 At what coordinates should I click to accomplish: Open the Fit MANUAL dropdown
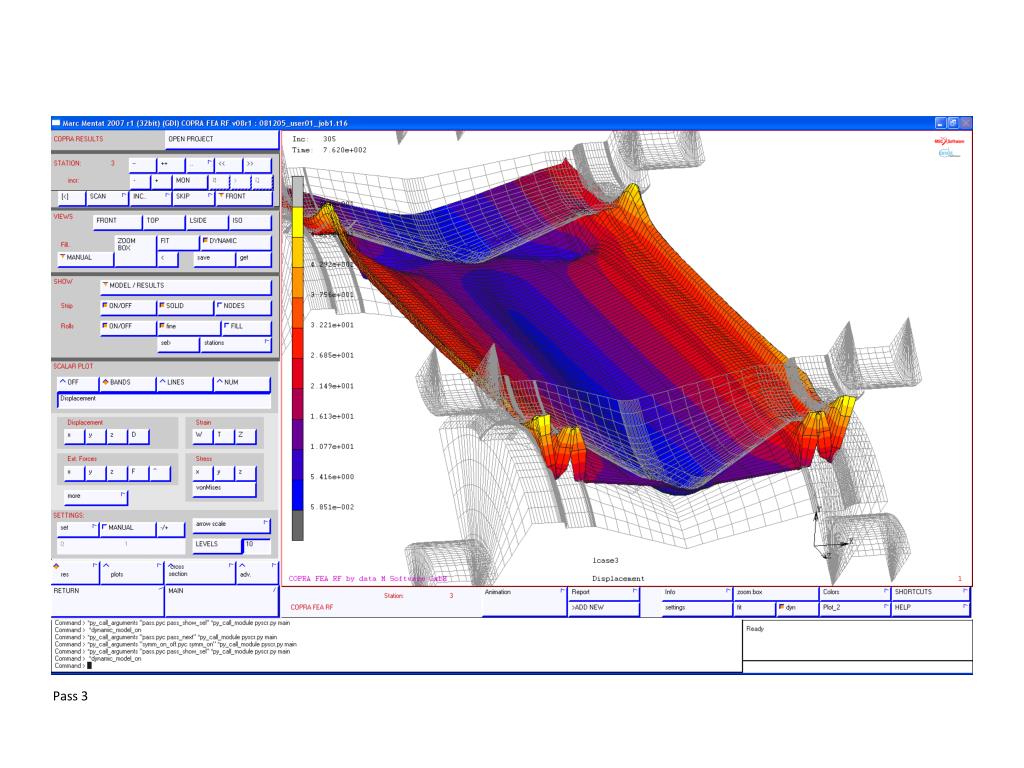coord(86,259)
